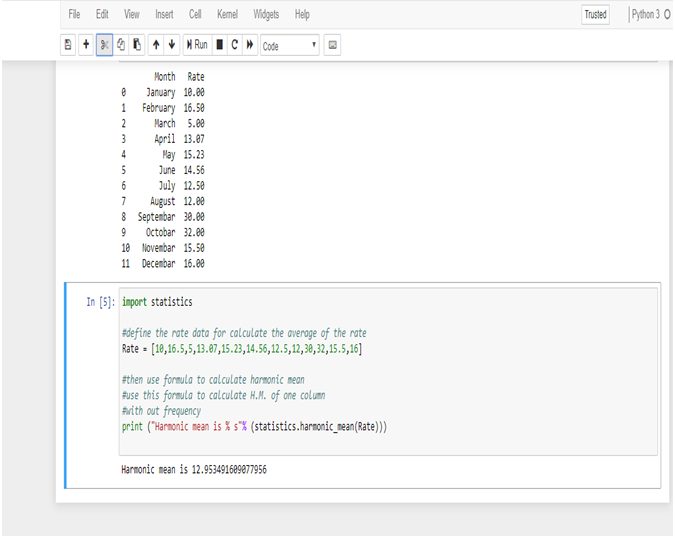Select the In [5] cell prompt
675x536 pixels.
click(x=100, y=302)
